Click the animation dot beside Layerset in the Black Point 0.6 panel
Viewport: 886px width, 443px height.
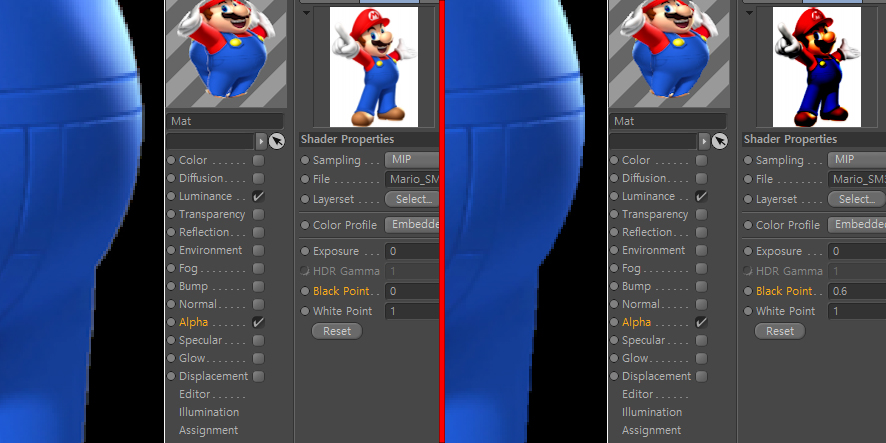[x=748, y=199]
